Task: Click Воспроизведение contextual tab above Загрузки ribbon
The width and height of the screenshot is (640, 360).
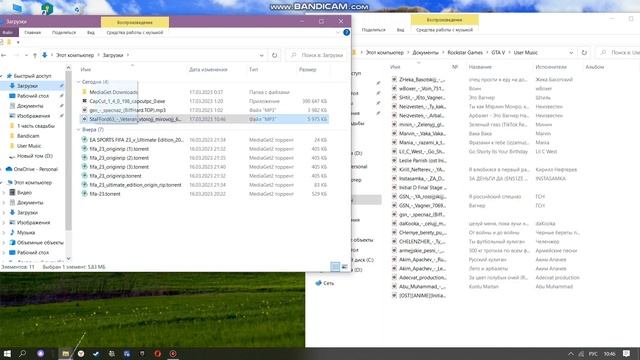Action: point(135,22)
